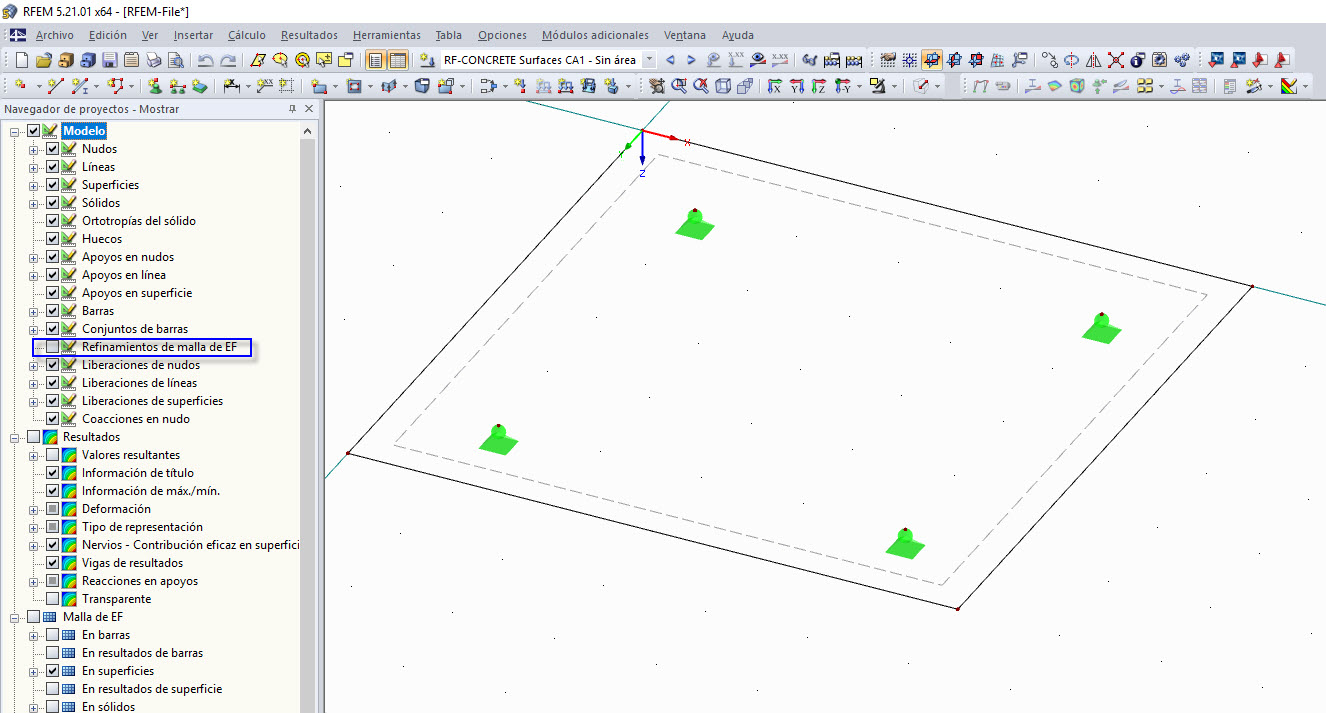Image resolution: width=1326 pixels, height=713 pixels.
Task: Click the mirror tool icon
Action: click(x=1094, y=60)
